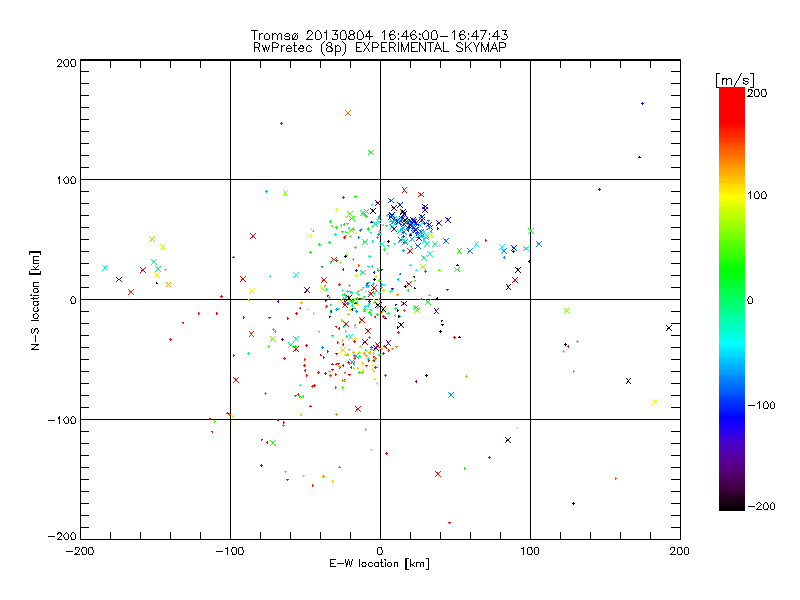This screenshot has width=800, height=600.
Task: Select the E-W axis tick label '200'
Action: tap(680, 551)
